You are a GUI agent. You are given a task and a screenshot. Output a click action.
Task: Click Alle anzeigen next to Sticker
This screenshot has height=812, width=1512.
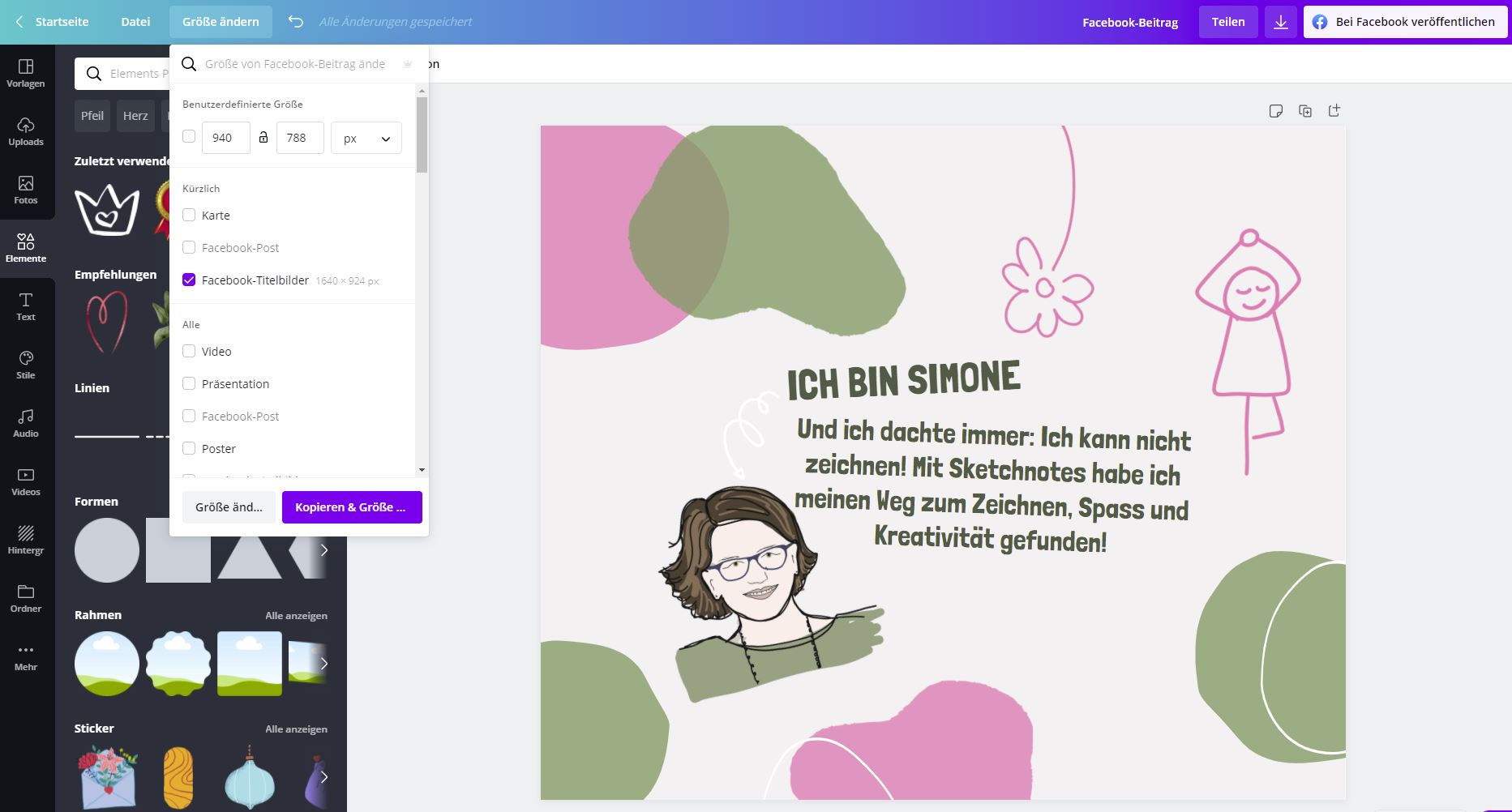point(296,729)
